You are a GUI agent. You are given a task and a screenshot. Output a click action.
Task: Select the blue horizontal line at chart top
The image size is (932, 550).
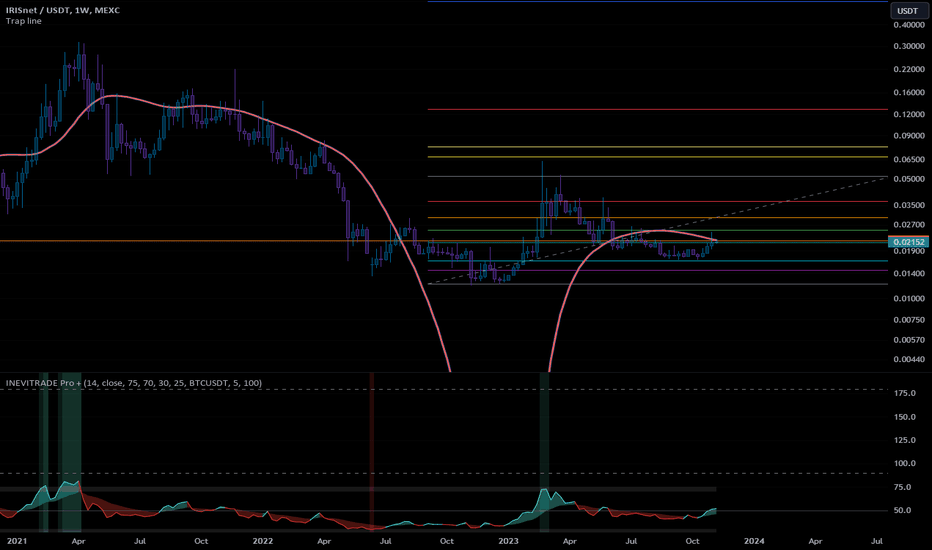(657, 2)
